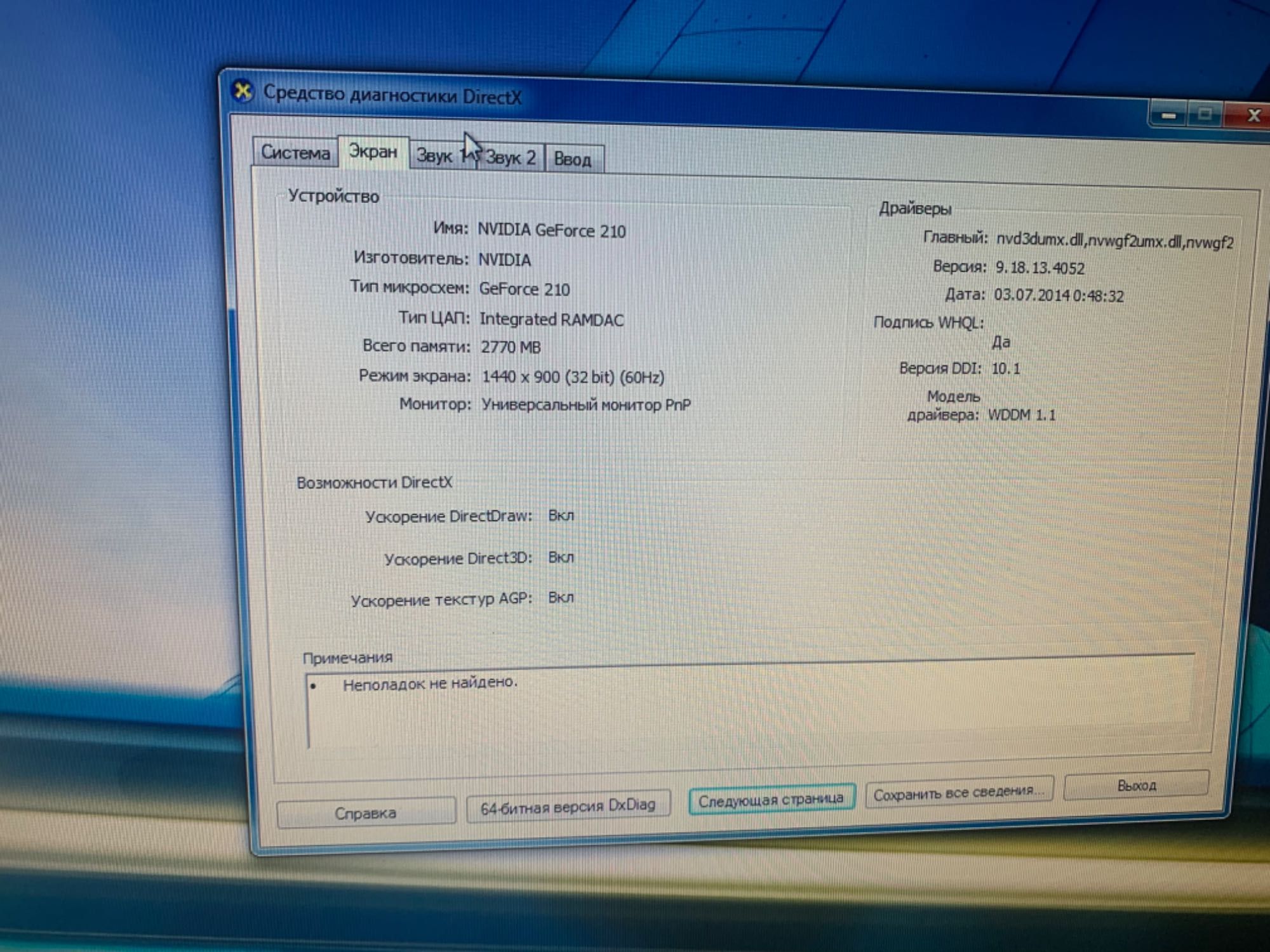Image resolution: width=1270 pixels, height=952 pixels.
Task: Click manufacturer value NVIDIA
Action: click(505, 260)
